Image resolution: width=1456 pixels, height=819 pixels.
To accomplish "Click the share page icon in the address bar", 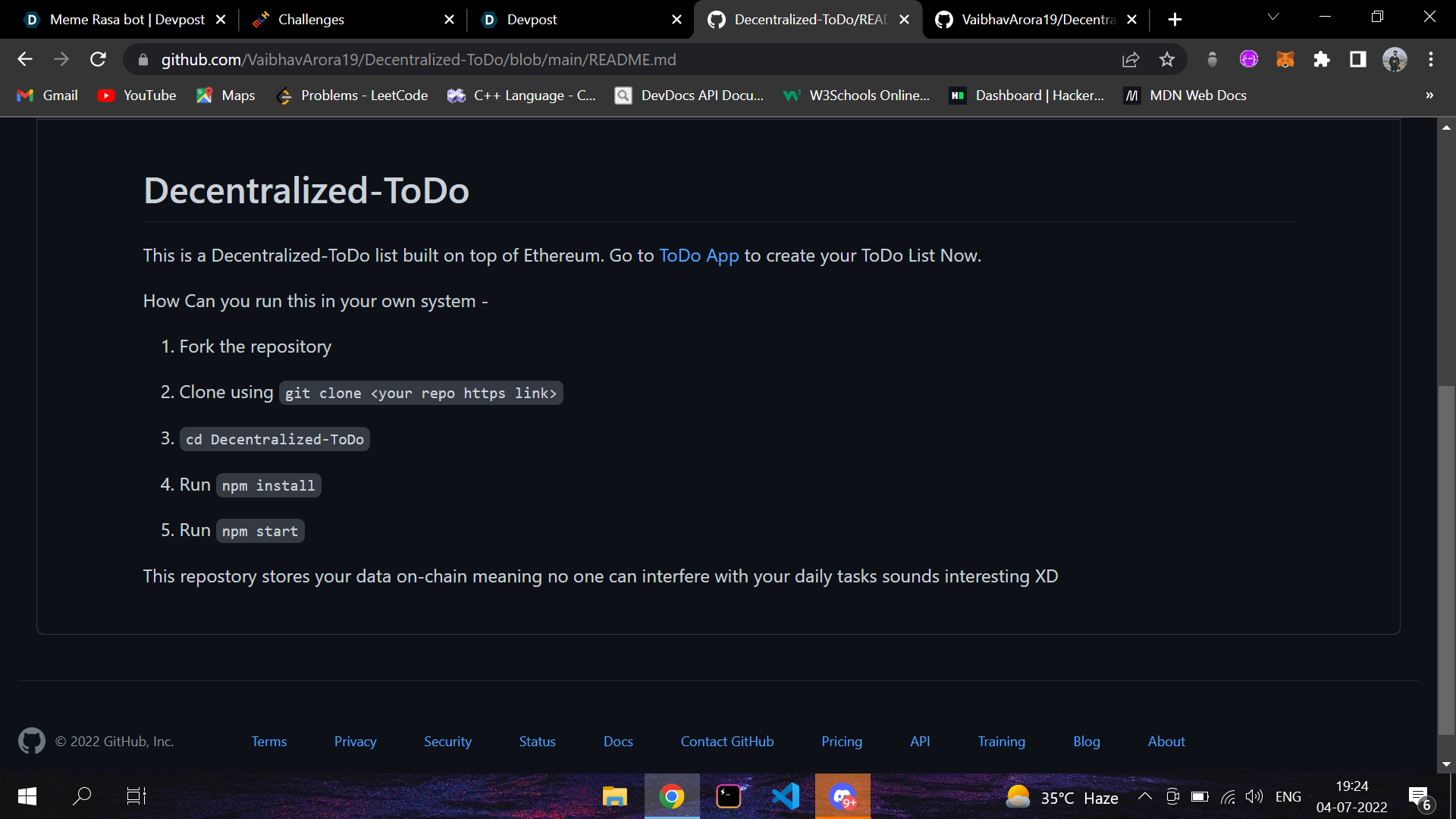I will click(1130, 59).
